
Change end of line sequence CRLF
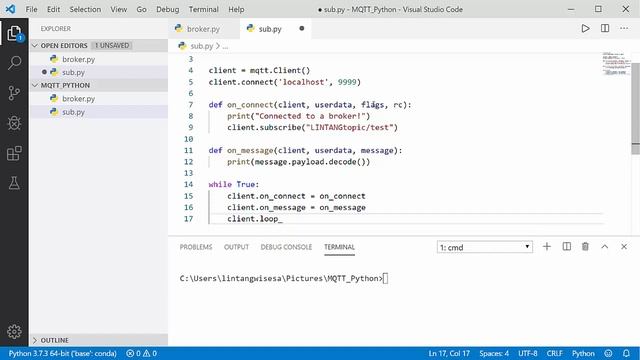(x=554, y=353)
